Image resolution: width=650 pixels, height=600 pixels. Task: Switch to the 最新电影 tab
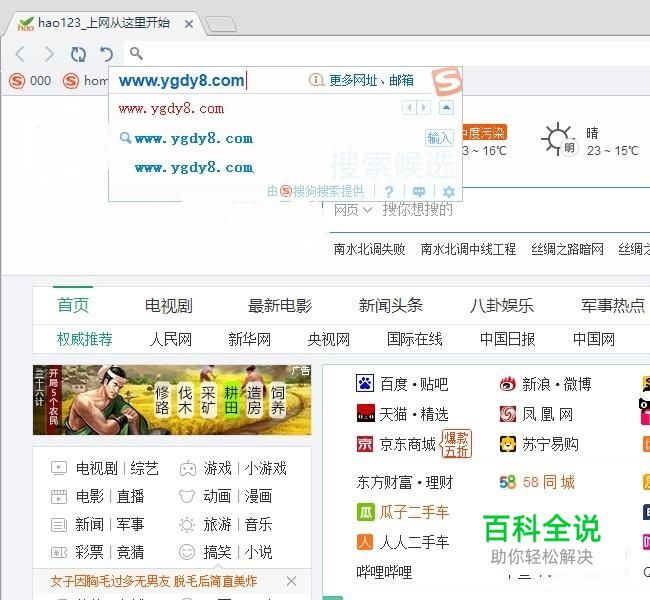point(280,306)
